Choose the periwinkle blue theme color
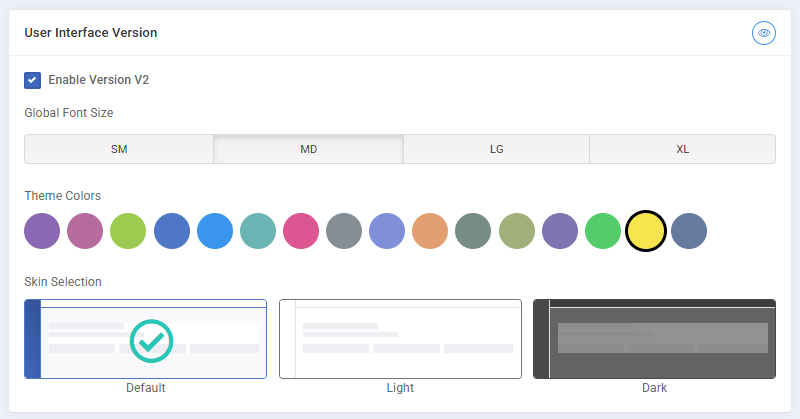Viewport: 800px width, 419px height. pos(387,231)
